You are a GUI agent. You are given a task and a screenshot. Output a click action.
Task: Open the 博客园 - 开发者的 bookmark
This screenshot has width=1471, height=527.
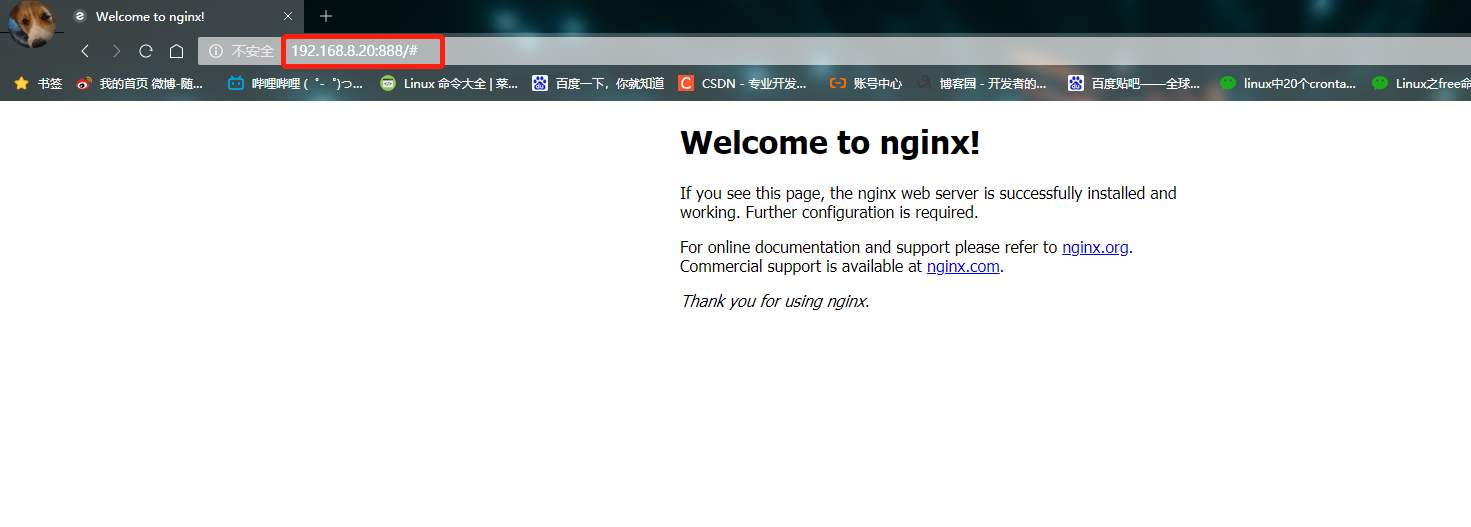pyautogui.click(x=982, y=84)
